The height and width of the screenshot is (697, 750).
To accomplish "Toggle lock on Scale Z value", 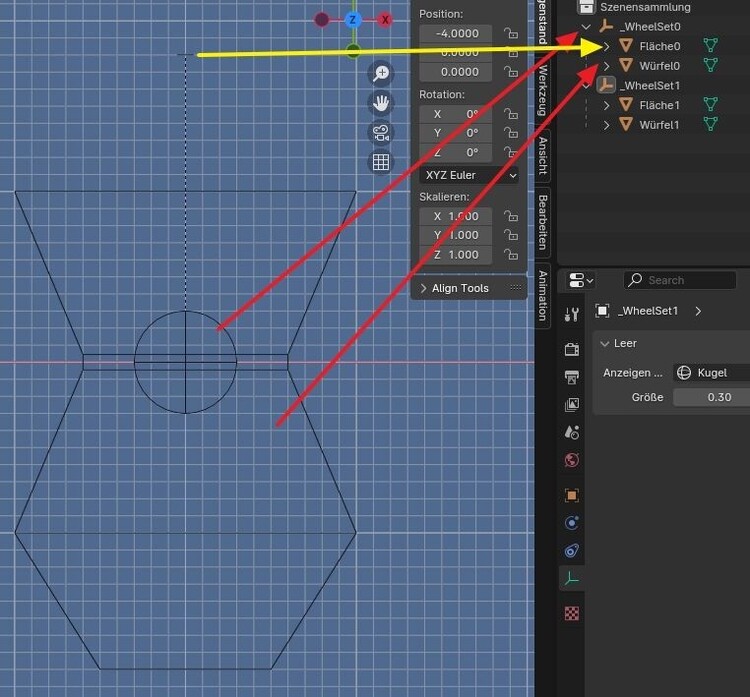I will pos(510,255).
